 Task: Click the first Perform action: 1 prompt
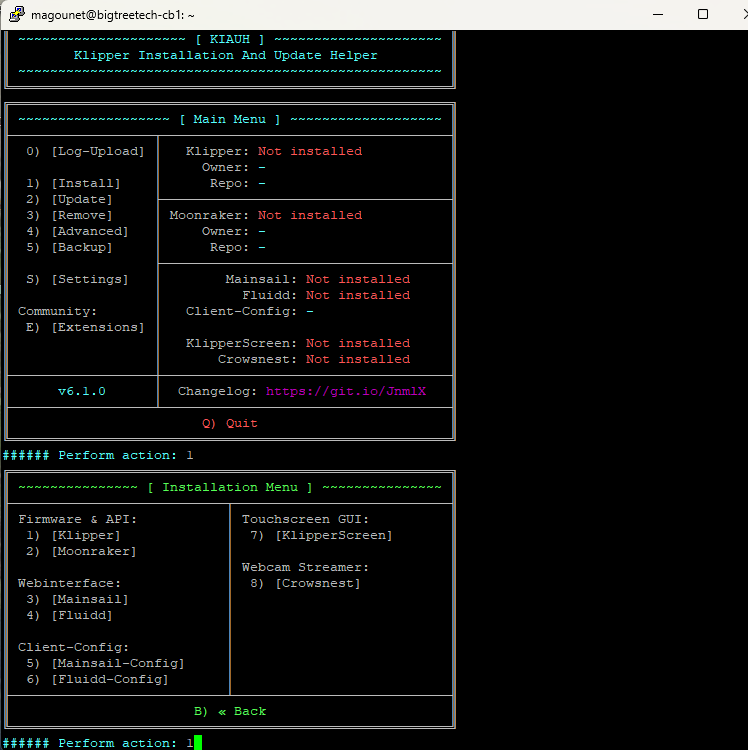point(98,455)
